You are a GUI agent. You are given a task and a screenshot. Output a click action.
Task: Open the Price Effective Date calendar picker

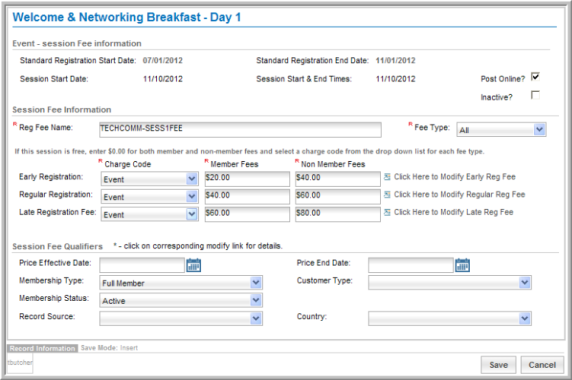pyautogui.click(x=194, y=265)
